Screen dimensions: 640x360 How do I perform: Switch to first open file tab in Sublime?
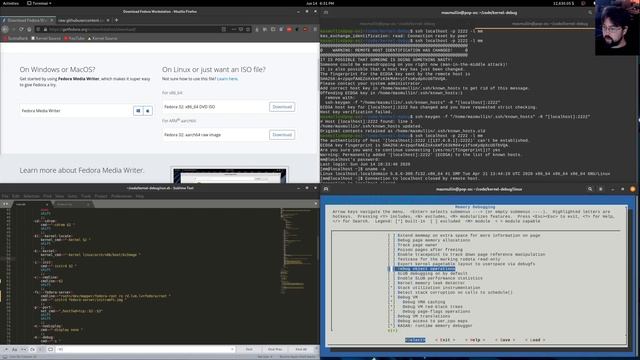[31, 204]
